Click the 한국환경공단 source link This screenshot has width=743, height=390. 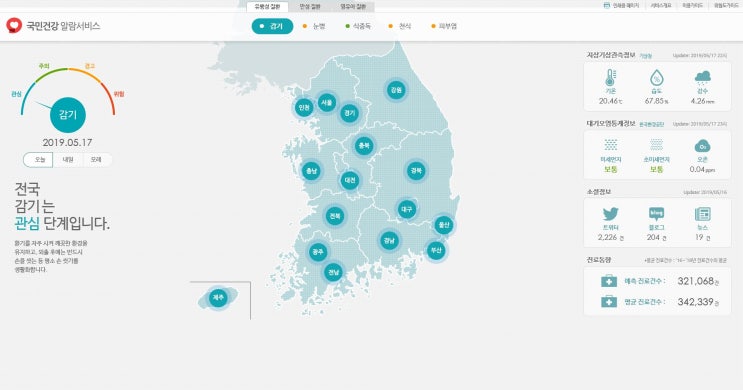tap(652, 124)
